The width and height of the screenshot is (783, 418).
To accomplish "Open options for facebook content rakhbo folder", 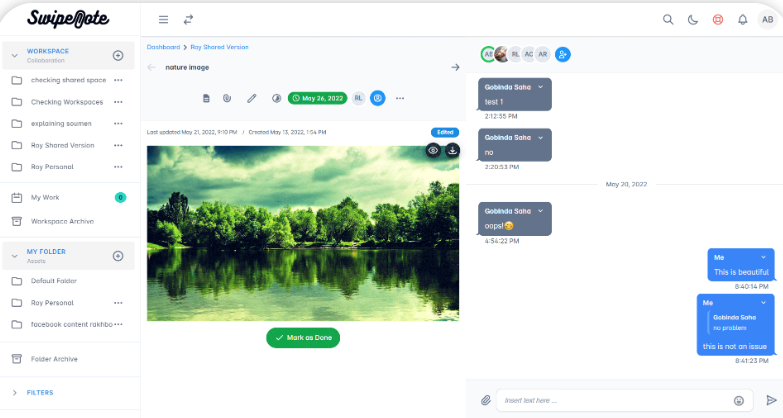I will 118,325.
